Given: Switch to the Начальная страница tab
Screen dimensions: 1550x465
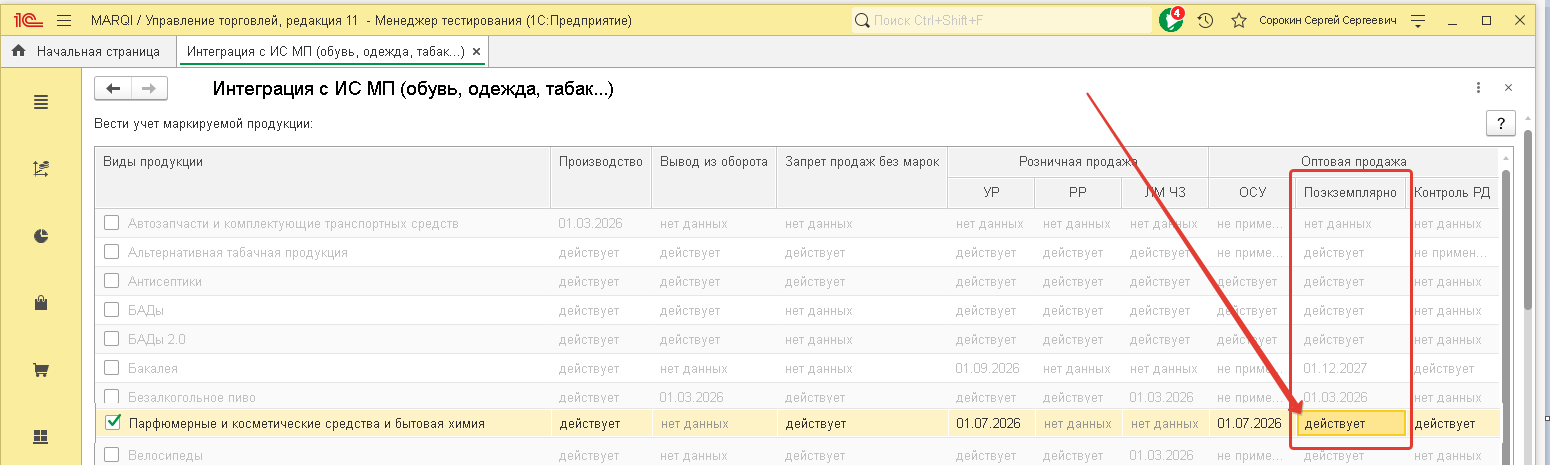Looking at the screenshot, I should (x=97, y=51).
